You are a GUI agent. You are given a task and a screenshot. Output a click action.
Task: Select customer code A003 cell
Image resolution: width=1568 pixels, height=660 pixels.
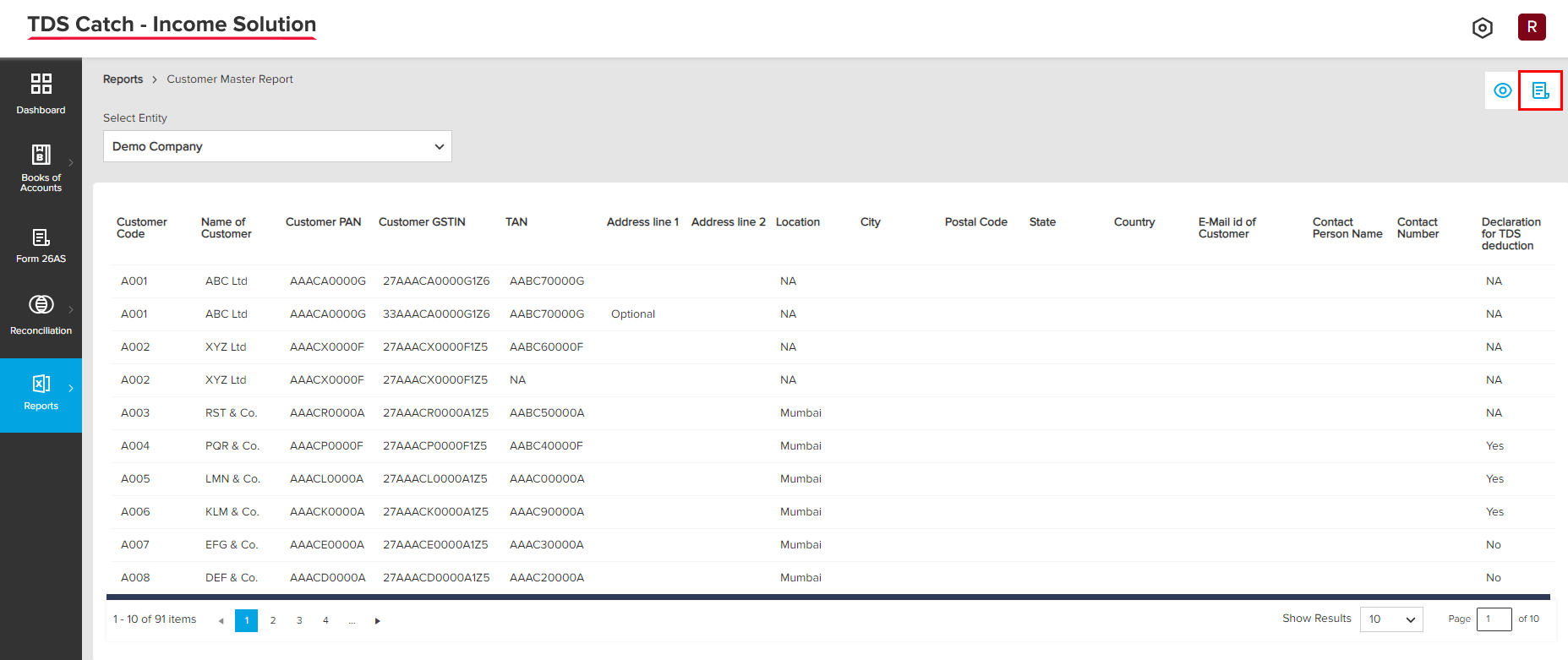[135, 412]
